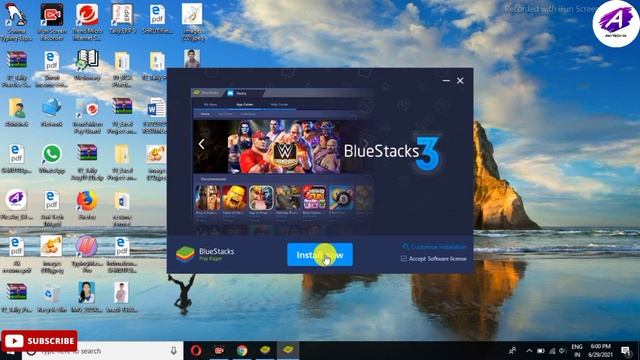This screenshot has height=360, width=640.
Task: Open the taskbar clock showing 6:00 PM
Action: (x=600, y=351)
